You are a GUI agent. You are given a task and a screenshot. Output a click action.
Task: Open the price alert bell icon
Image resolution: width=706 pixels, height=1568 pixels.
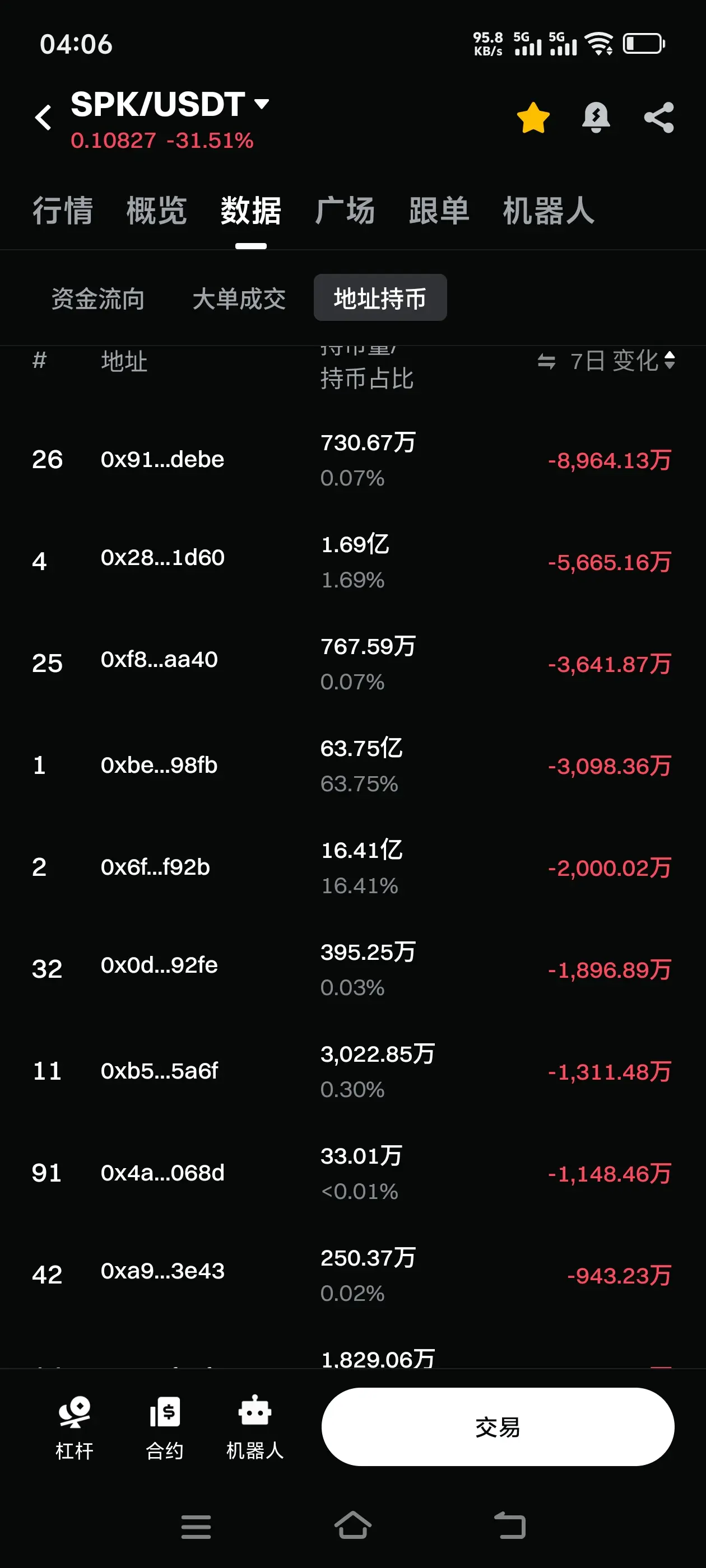click(596, 118)
